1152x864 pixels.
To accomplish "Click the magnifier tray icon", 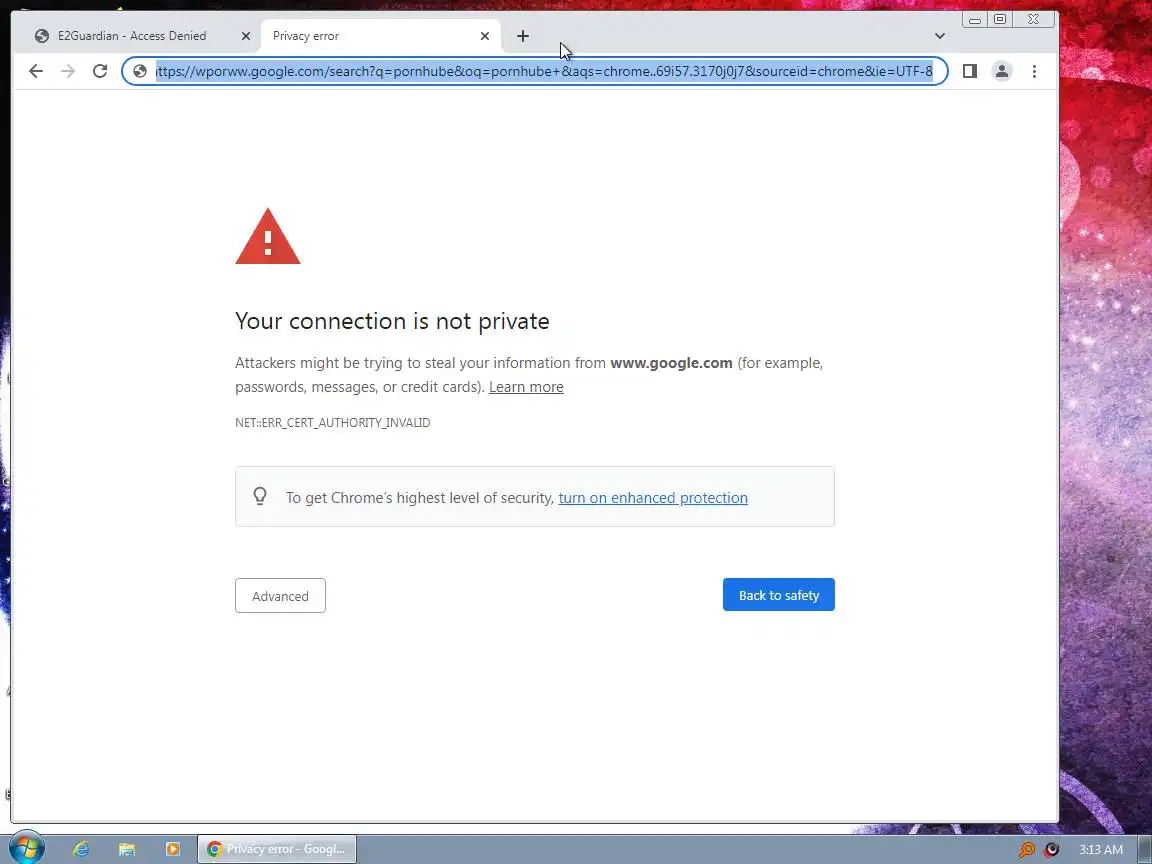I will coord(1026,850).
